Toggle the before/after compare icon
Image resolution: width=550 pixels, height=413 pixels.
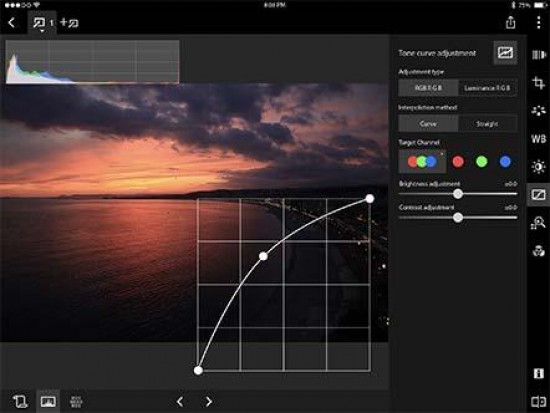(x=538, y=401)
